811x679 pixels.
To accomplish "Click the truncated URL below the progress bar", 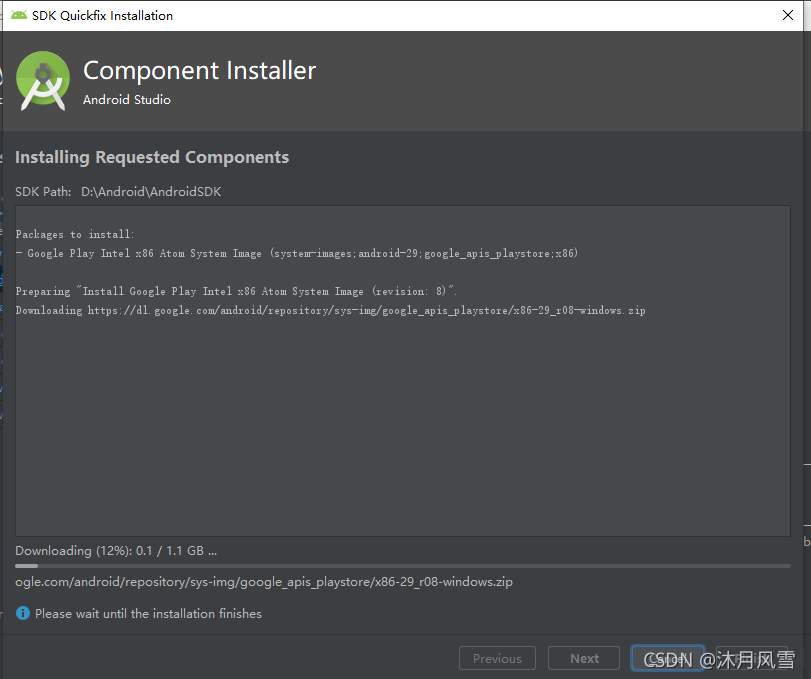I will 264,582.
